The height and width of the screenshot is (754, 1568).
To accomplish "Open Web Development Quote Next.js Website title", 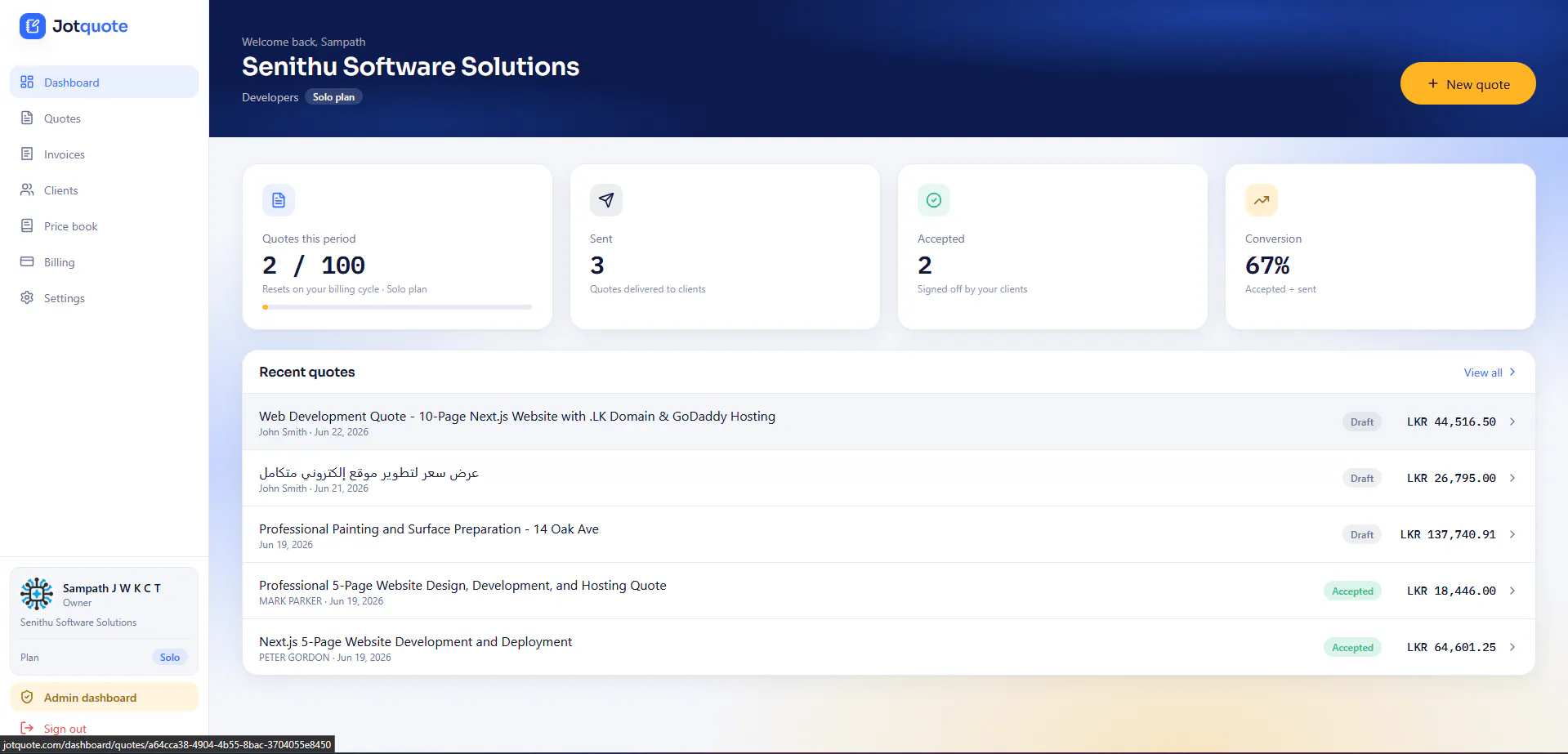I will 517,416.
